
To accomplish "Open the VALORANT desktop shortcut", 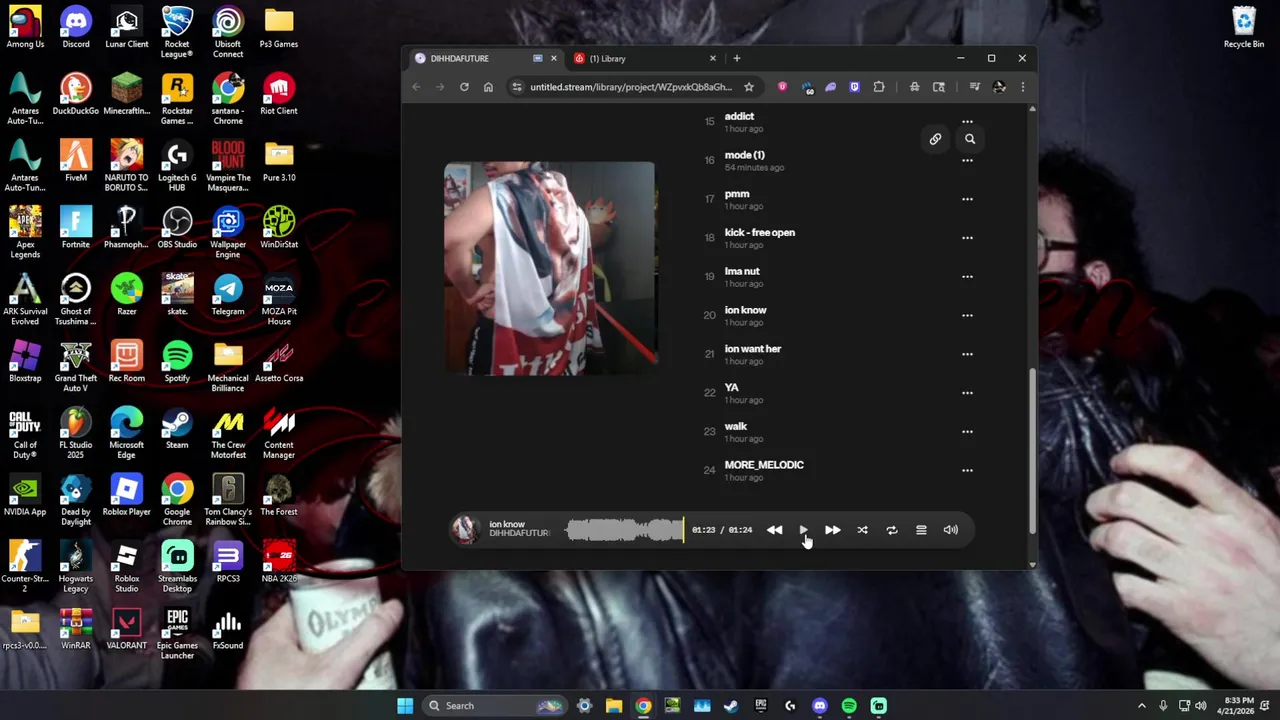I will pos(127,629).
